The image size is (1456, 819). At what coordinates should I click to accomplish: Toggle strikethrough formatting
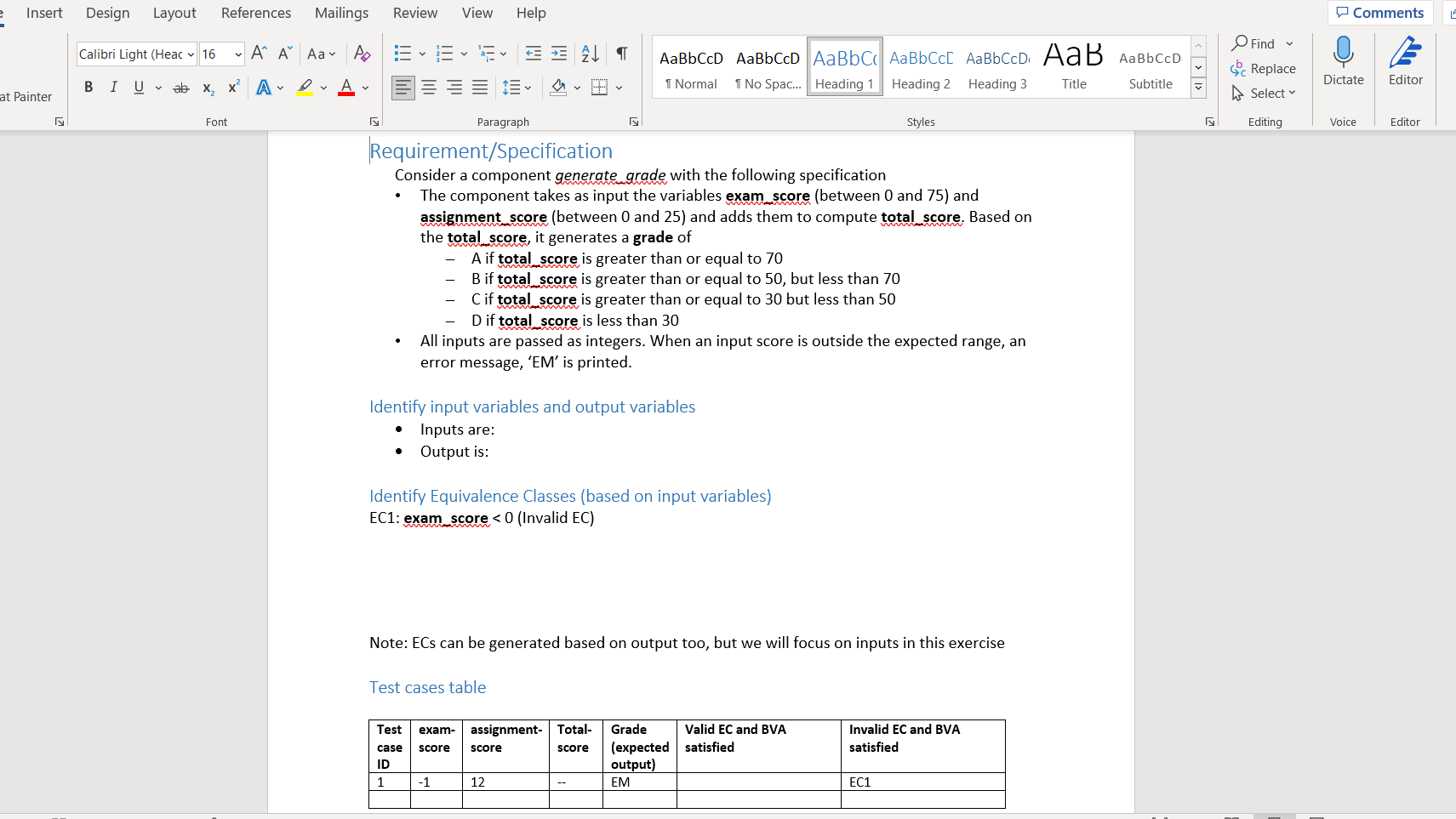[x=180, y=87]
